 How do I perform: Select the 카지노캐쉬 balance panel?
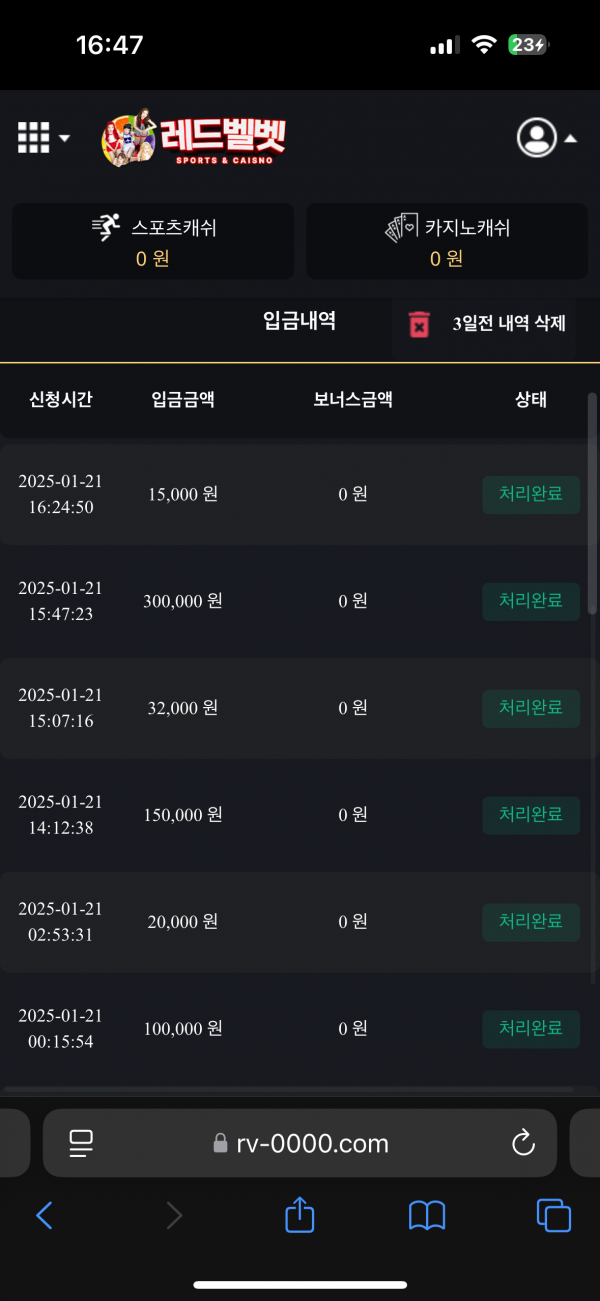click(x=446, y=241)
